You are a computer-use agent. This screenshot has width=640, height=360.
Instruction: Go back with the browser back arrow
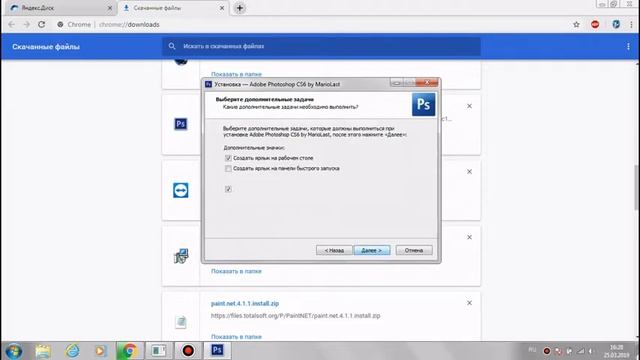11,24
